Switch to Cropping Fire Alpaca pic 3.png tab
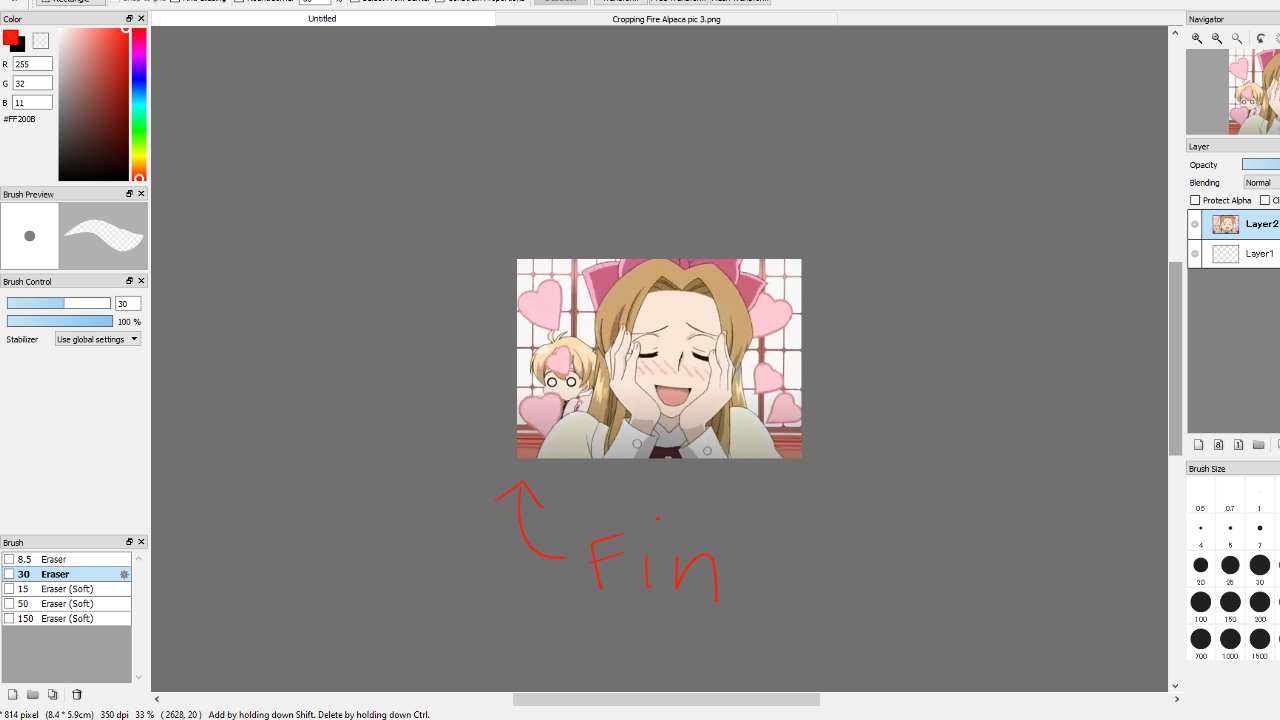 [x=666, y=19]
